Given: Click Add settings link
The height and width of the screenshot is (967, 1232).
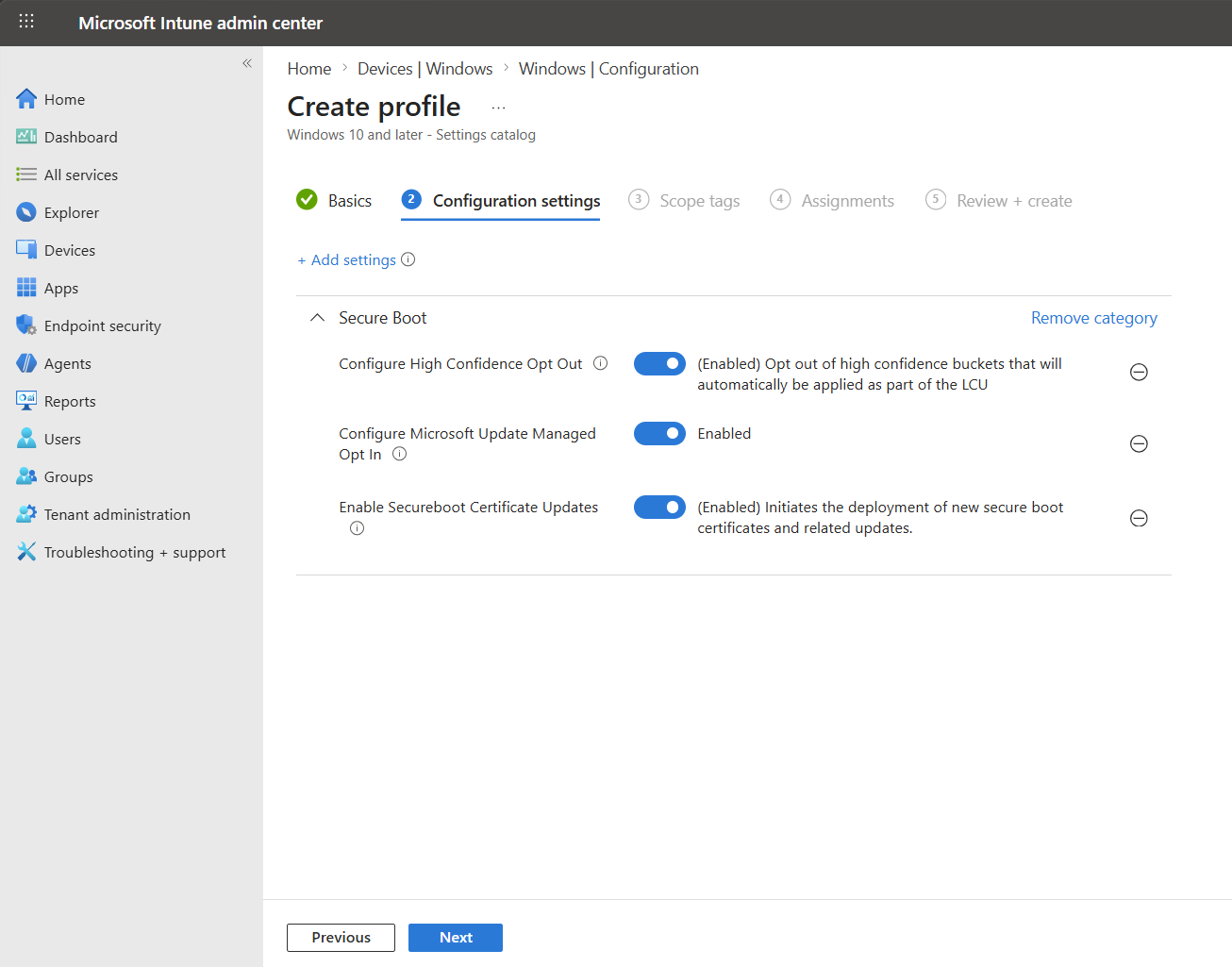Looking at the screenshot, I should (x=347, y=260).
